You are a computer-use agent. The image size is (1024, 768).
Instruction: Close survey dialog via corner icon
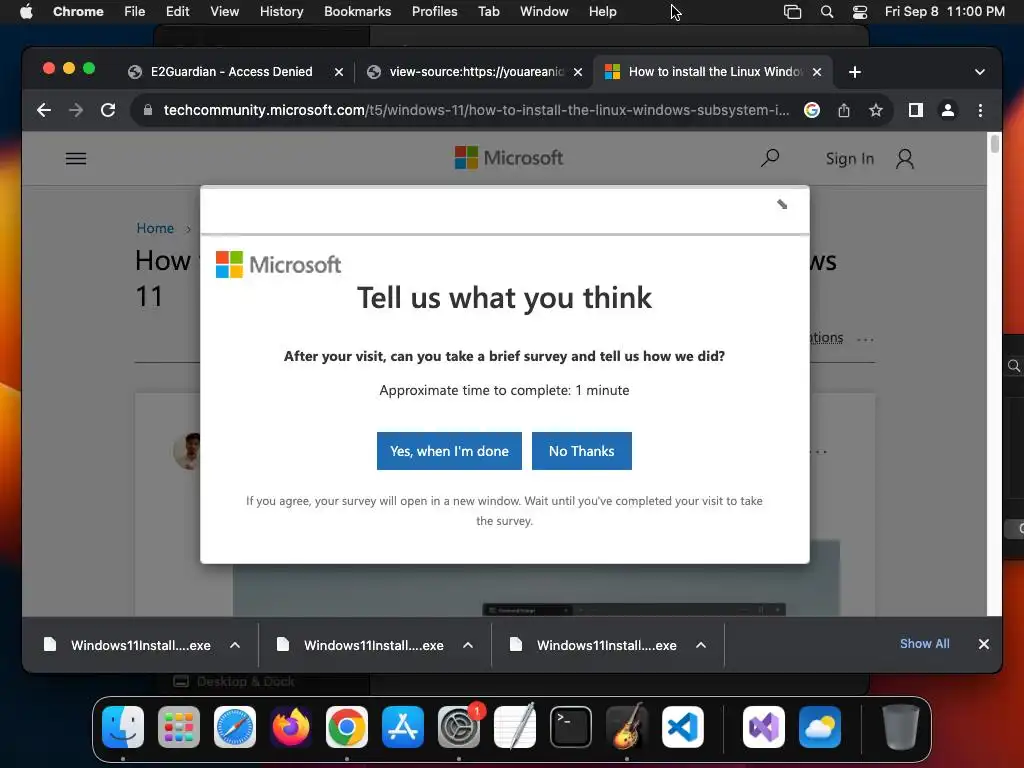click(x=782, y=204)
